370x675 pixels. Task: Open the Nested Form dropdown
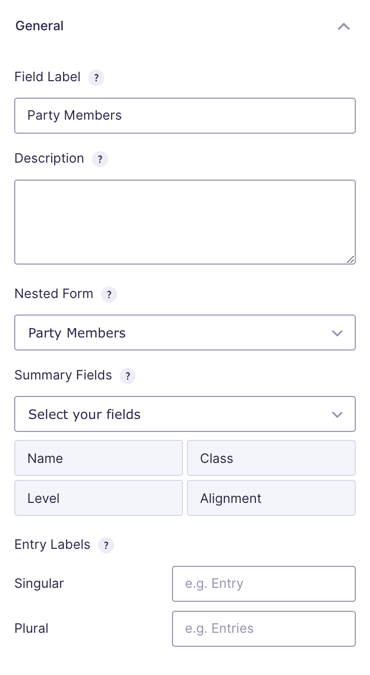[x=185, y=332]
